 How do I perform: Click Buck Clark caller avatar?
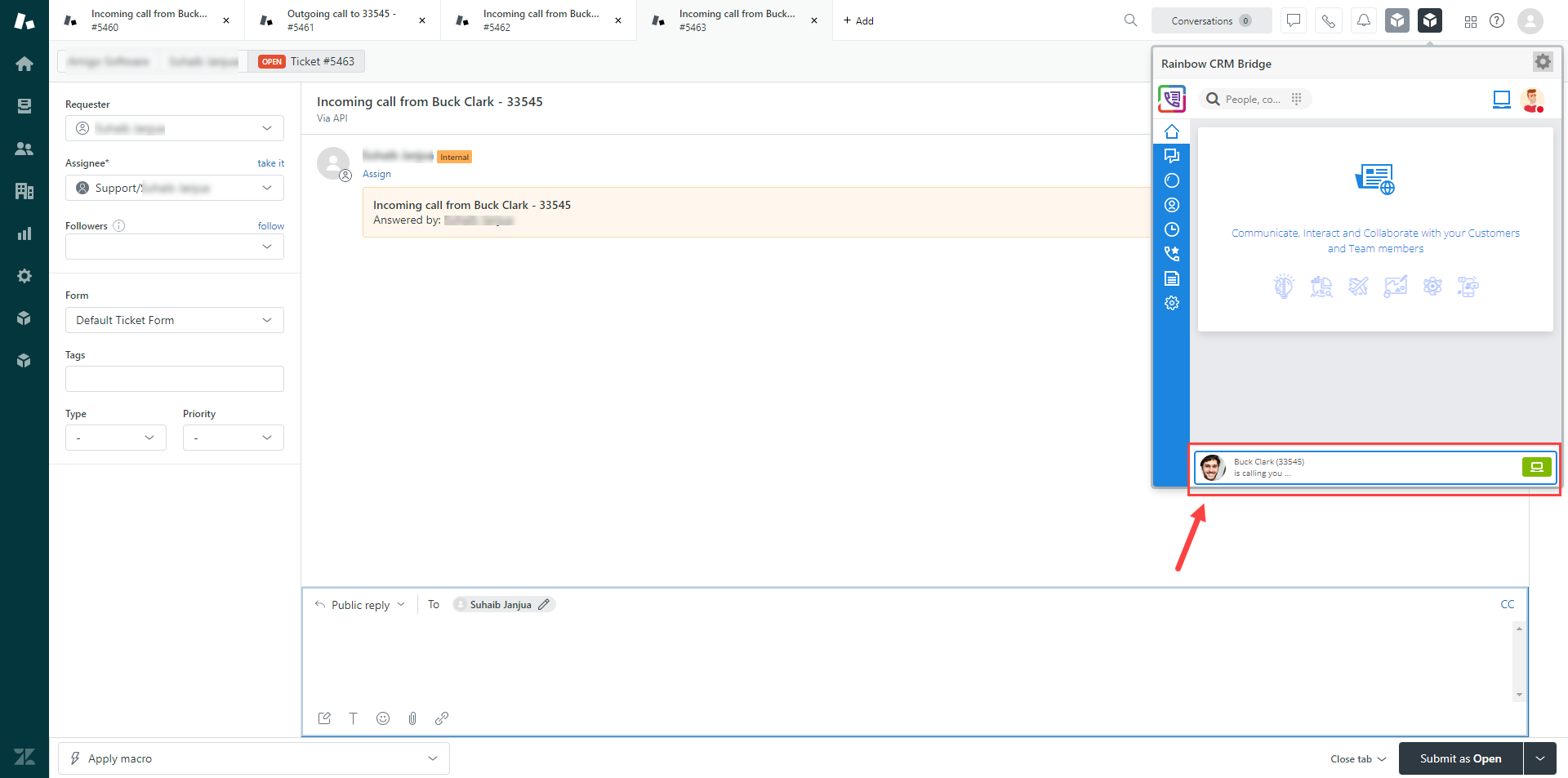[1212, 468]
